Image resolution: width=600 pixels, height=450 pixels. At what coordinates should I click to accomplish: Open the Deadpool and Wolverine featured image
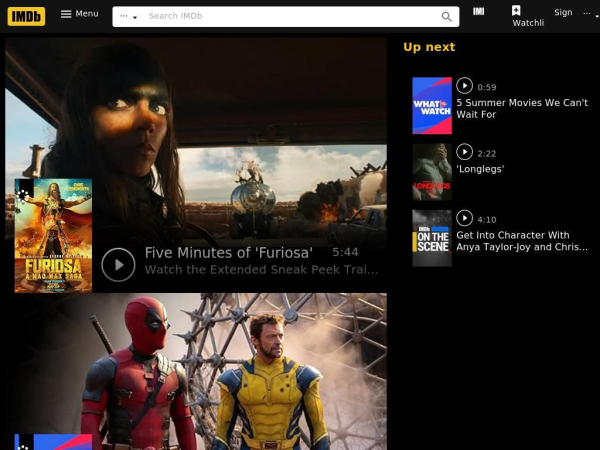click(x=196, y=372)
